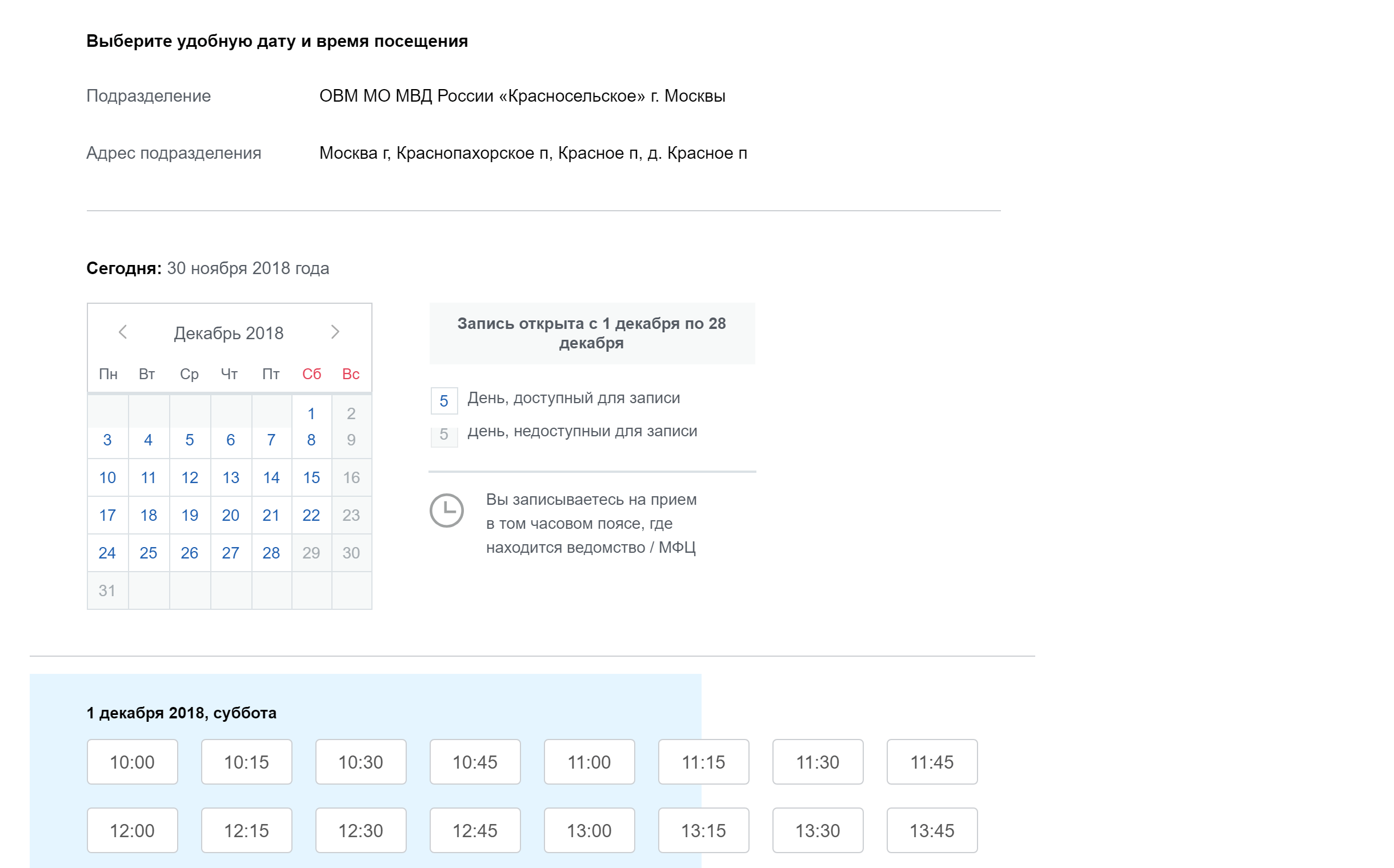
Task: Pick the 13:45 time slot
Action: pyautogui.click(x=932, y=830)
